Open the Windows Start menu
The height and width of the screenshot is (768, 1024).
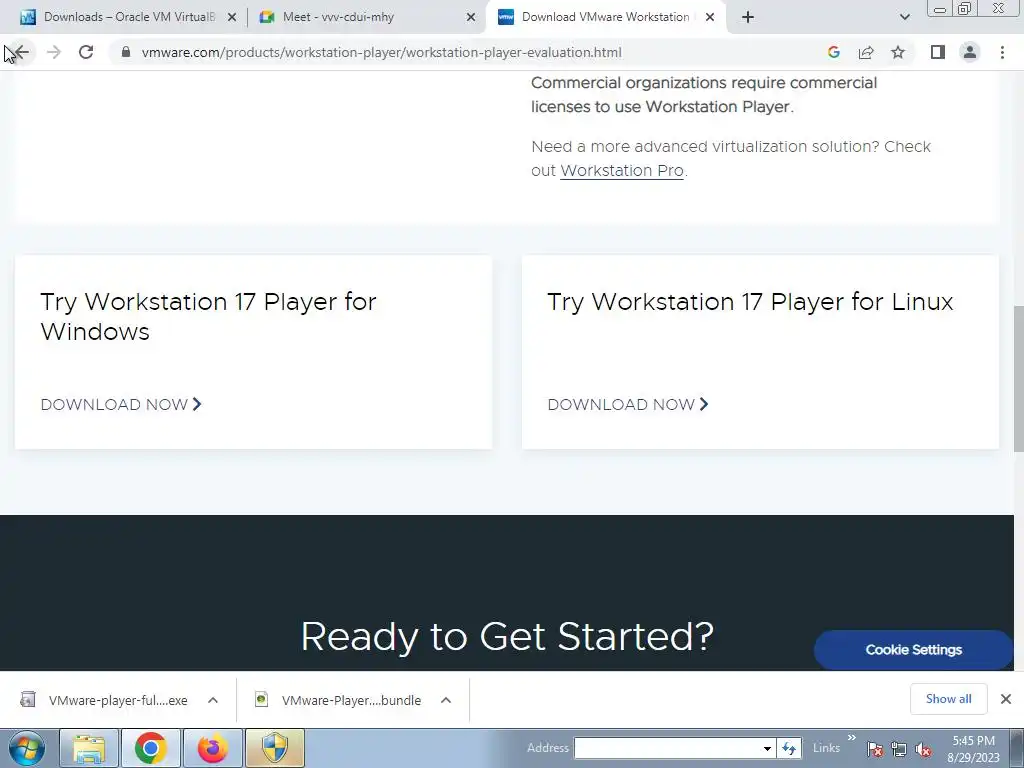[27, 748]
